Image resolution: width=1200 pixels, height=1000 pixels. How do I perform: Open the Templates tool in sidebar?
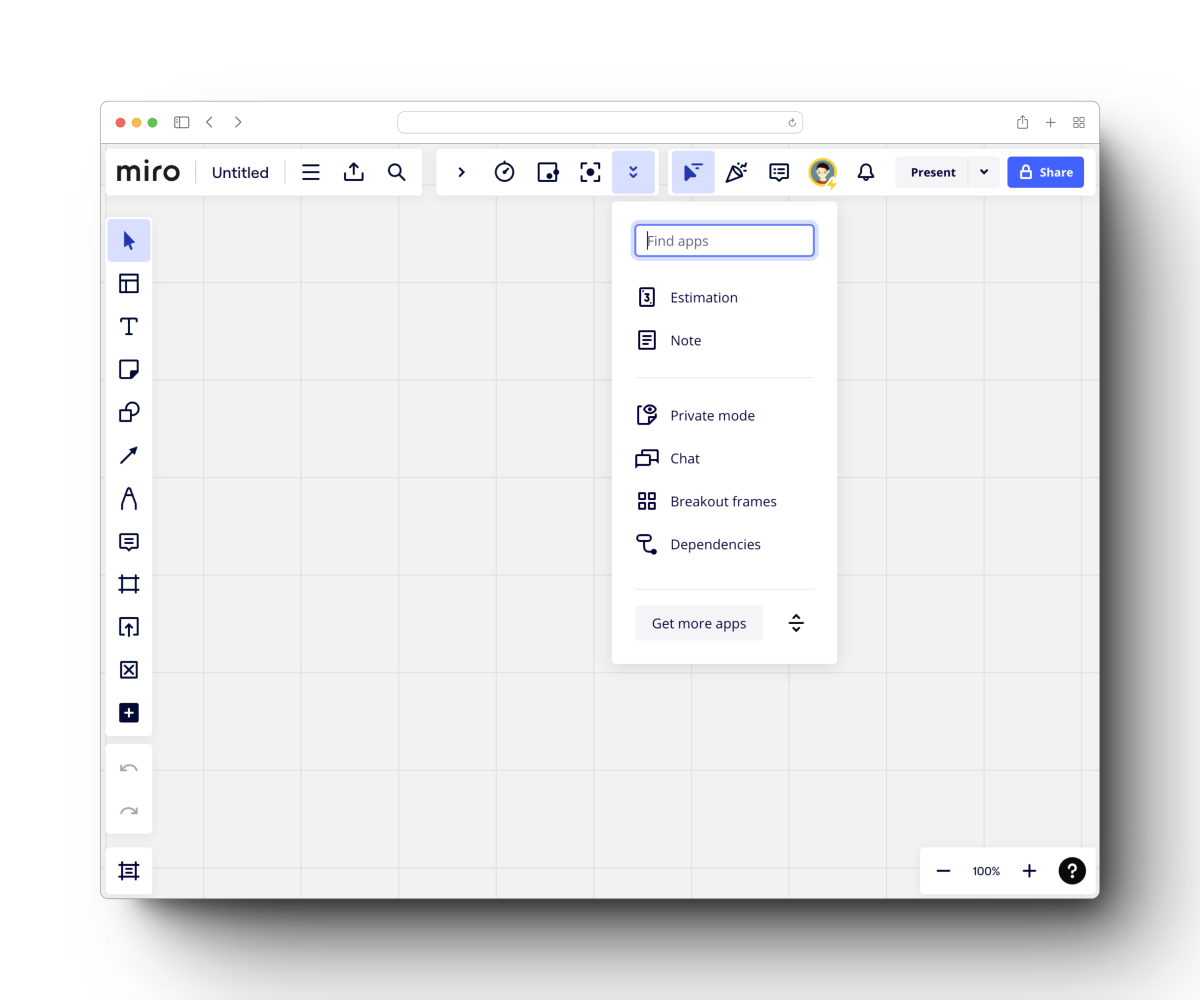[129, 284]
